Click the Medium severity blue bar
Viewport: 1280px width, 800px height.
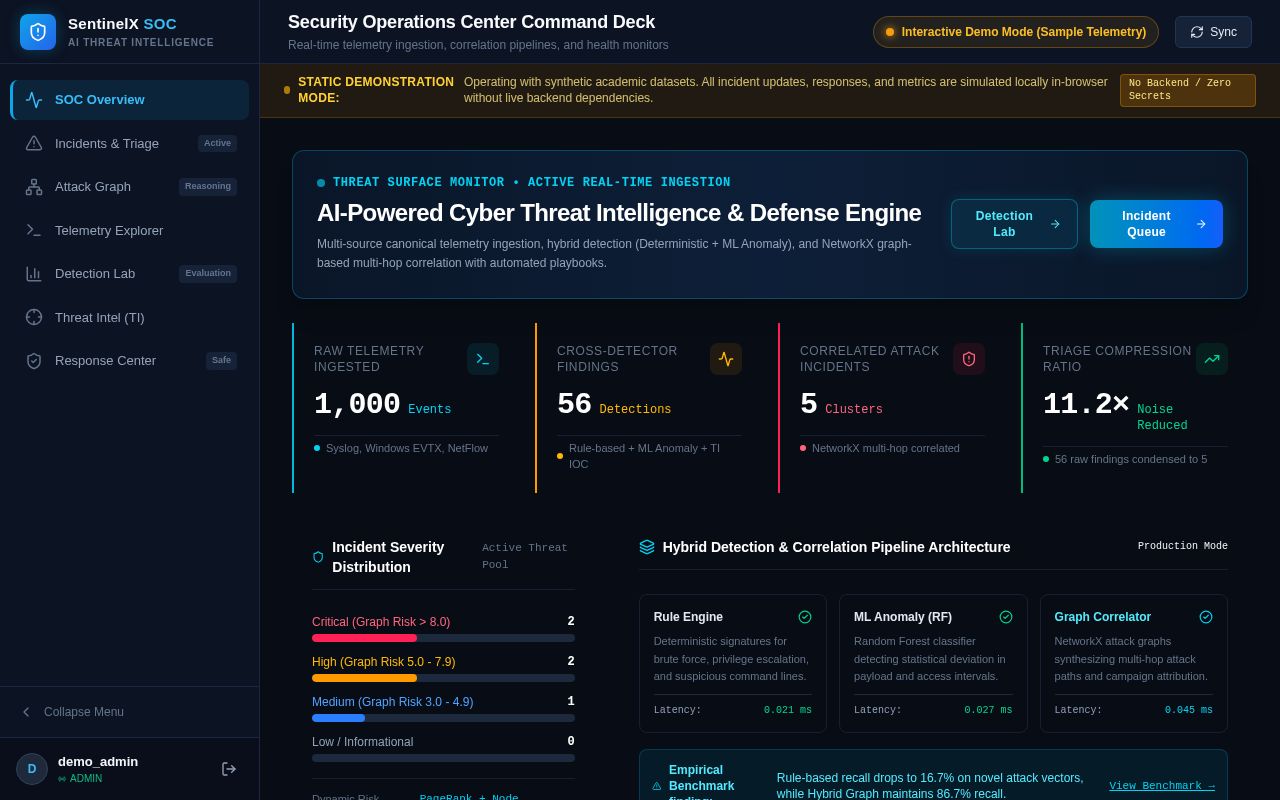click(338, 718)
